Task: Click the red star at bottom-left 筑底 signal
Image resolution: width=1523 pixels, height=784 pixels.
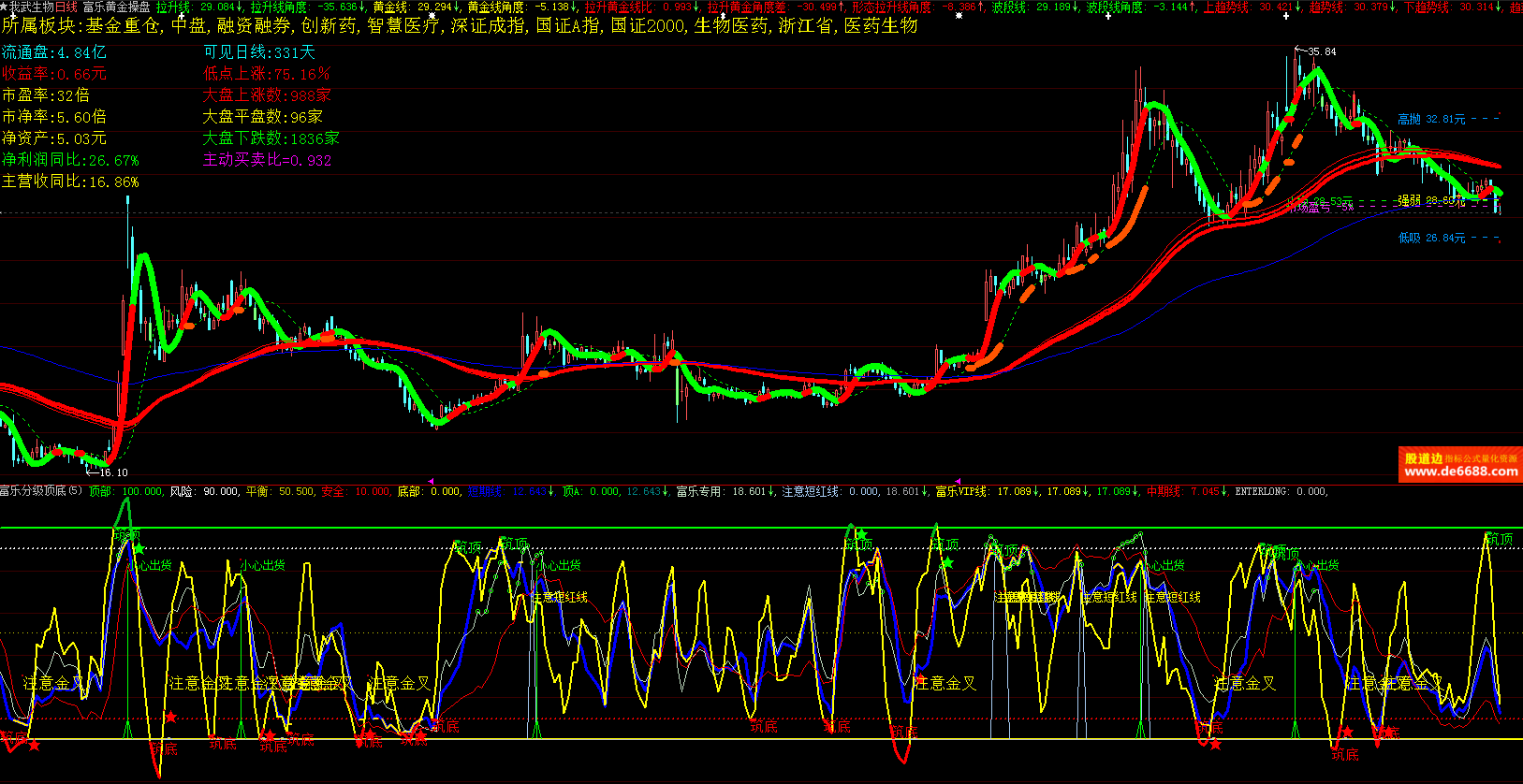Action: (35, 746)
